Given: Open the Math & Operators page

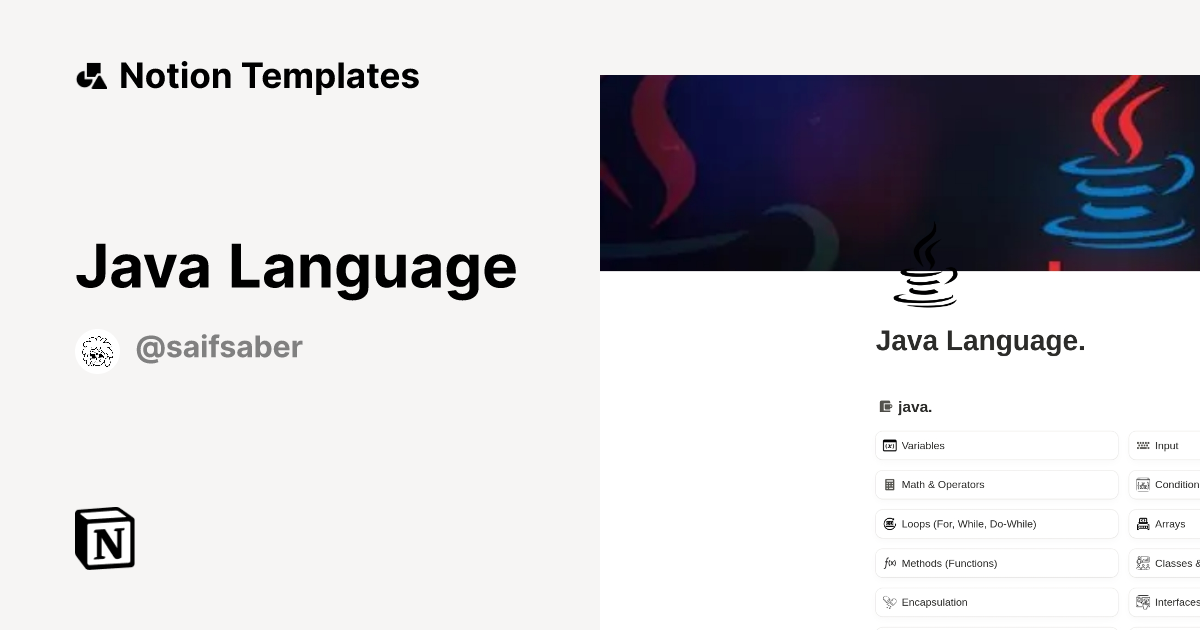Looking at the screenshot, I should pos(997,485).
